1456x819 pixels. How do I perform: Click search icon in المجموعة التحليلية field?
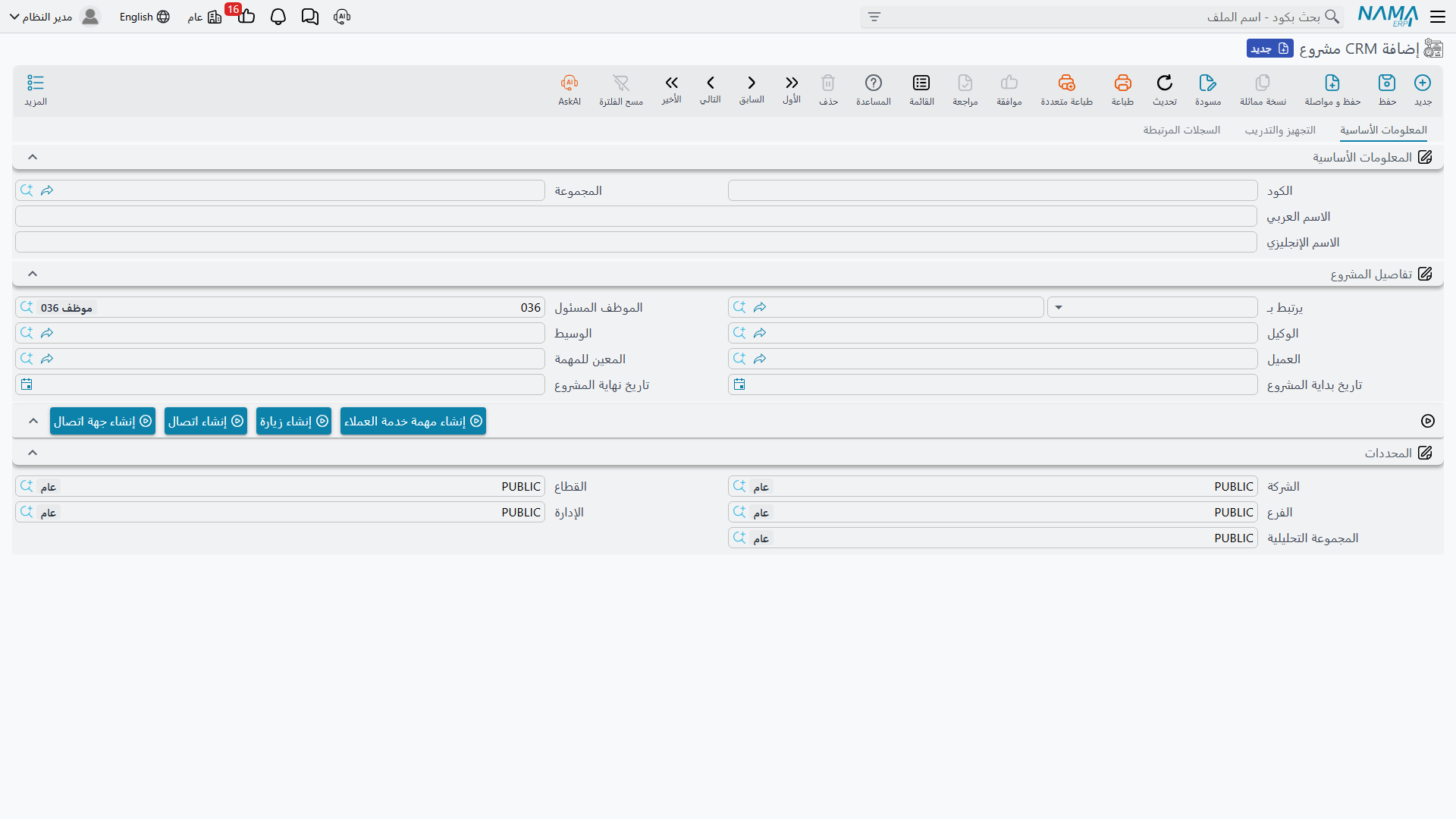point(739,538)
